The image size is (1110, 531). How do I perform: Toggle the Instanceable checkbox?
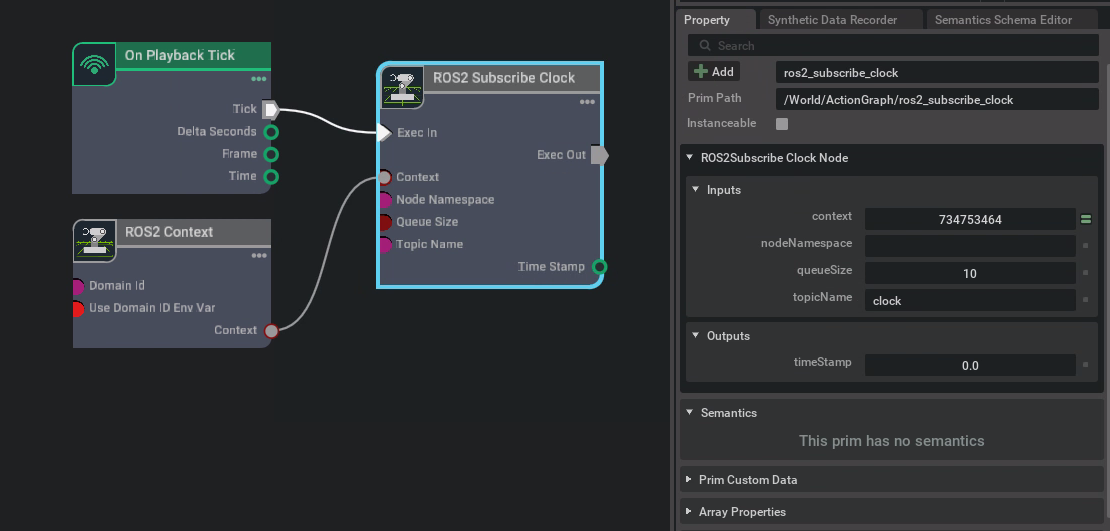(782, 124)
